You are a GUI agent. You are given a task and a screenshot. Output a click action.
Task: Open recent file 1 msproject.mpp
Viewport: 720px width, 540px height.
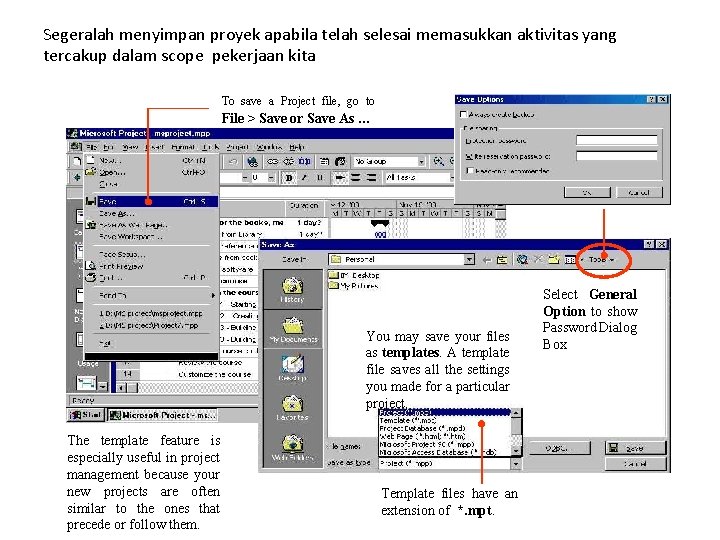[x=151, y=314]
